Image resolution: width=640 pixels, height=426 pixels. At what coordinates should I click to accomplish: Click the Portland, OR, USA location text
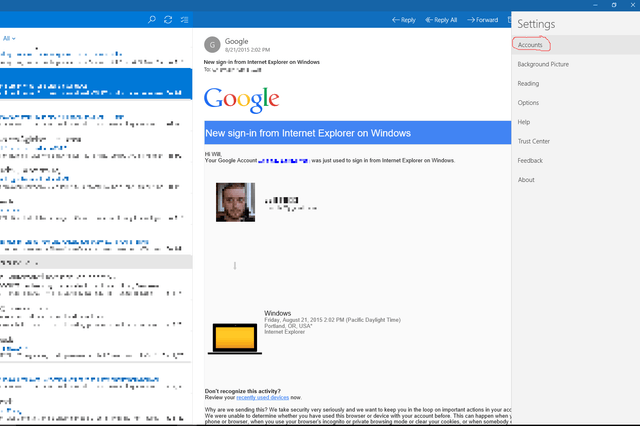tap(288, 326)
